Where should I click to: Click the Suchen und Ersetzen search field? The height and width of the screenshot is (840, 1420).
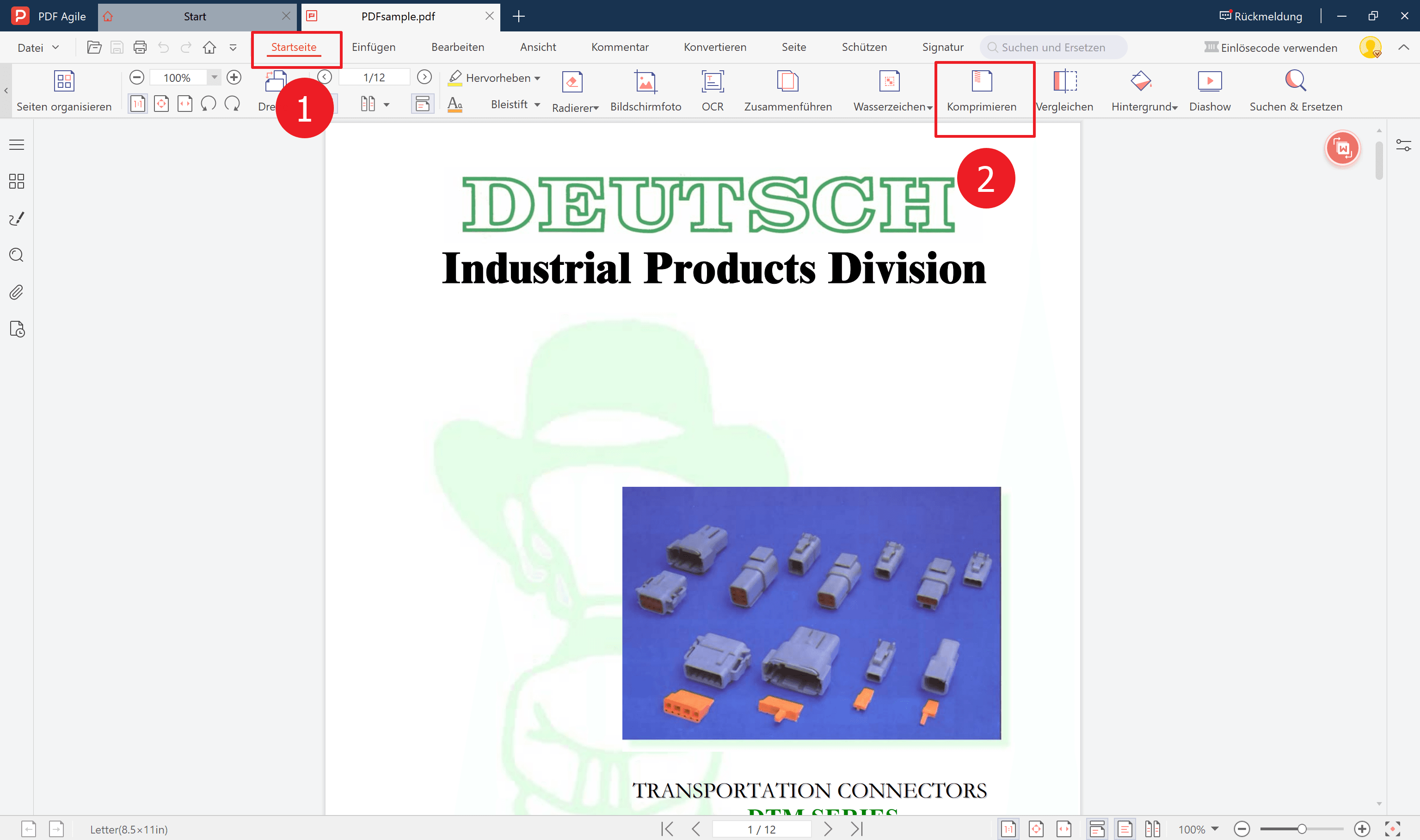(1053, 48)
